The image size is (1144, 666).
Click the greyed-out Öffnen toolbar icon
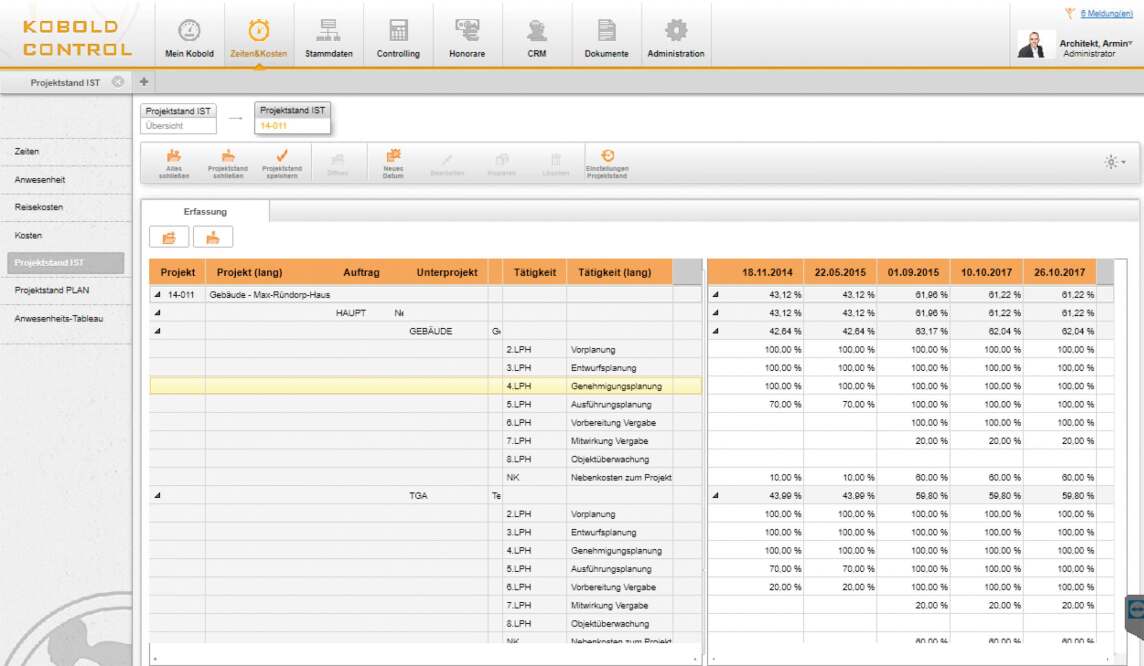tap(337, 159)
